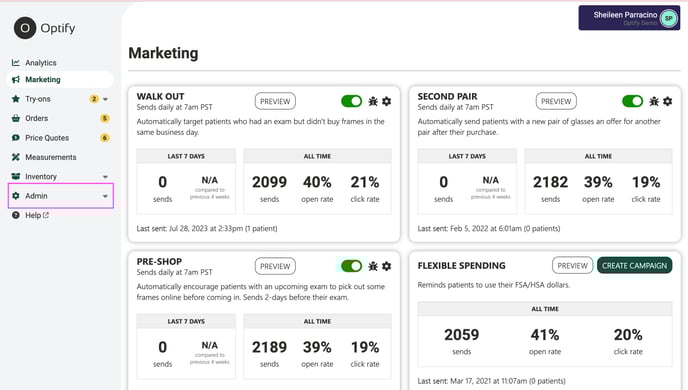
Task: Click Create Campaign for Flexible Spending
Action: 634,265
